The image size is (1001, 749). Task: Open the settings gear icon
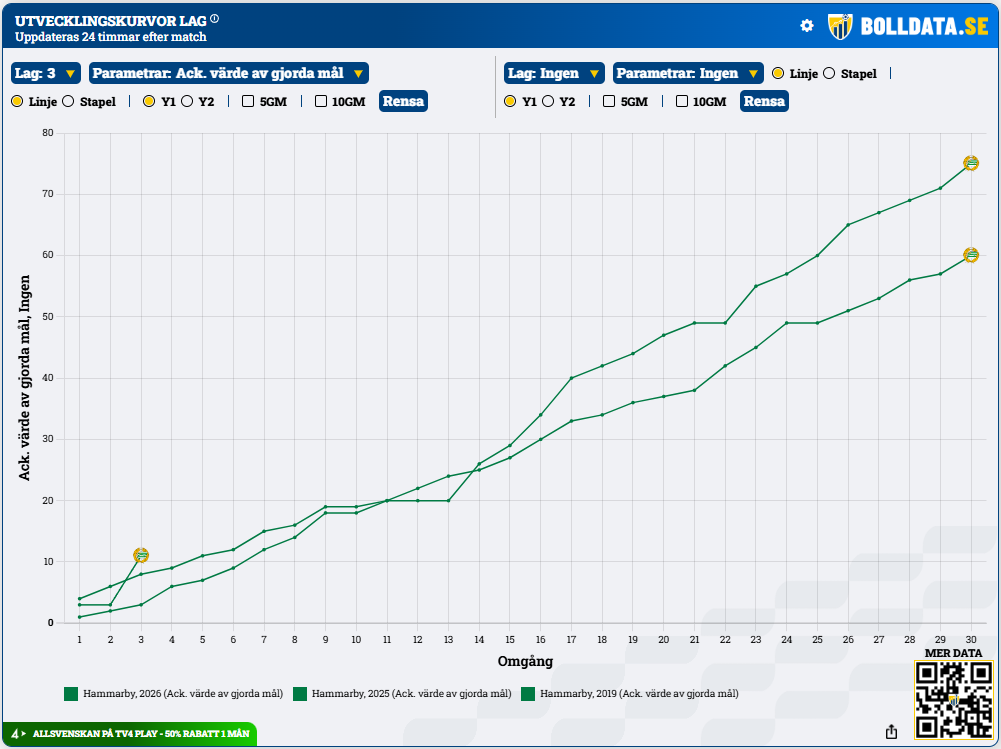click(x=807, y=26)
